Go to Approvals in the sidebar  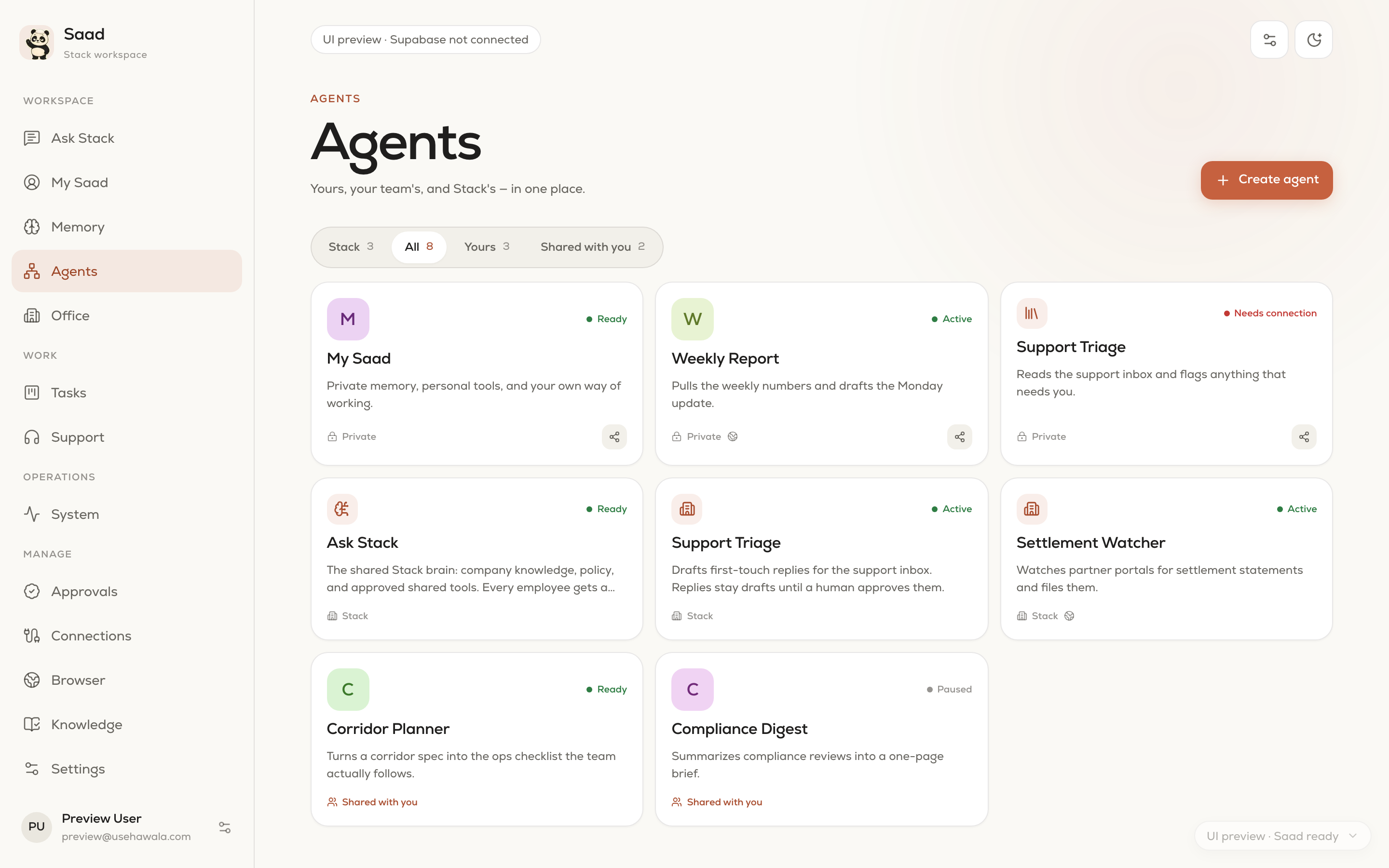[126, 591]
